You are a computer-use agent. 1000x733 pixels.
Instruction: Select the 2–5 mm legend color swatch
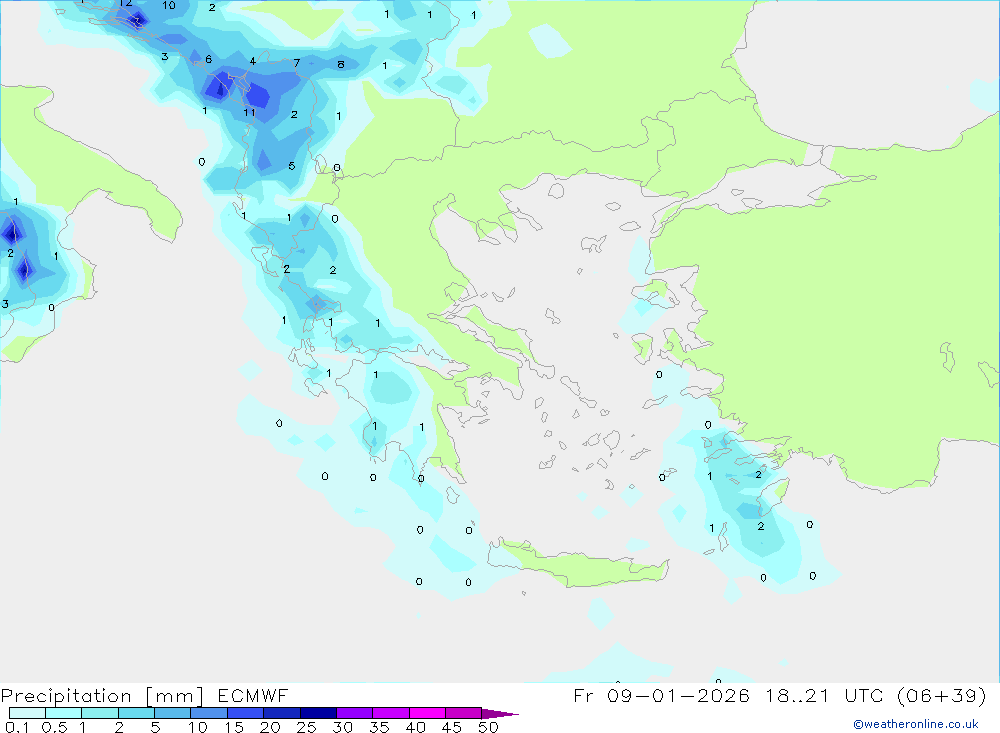click(x=136, y=713)
